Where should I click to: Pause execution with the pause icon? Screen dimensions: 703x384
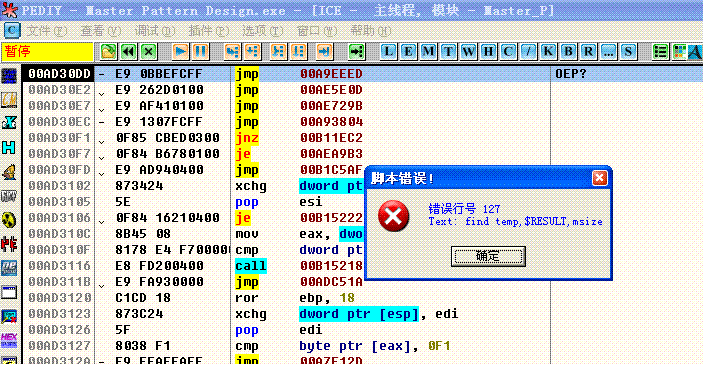[x=201, y=52]
